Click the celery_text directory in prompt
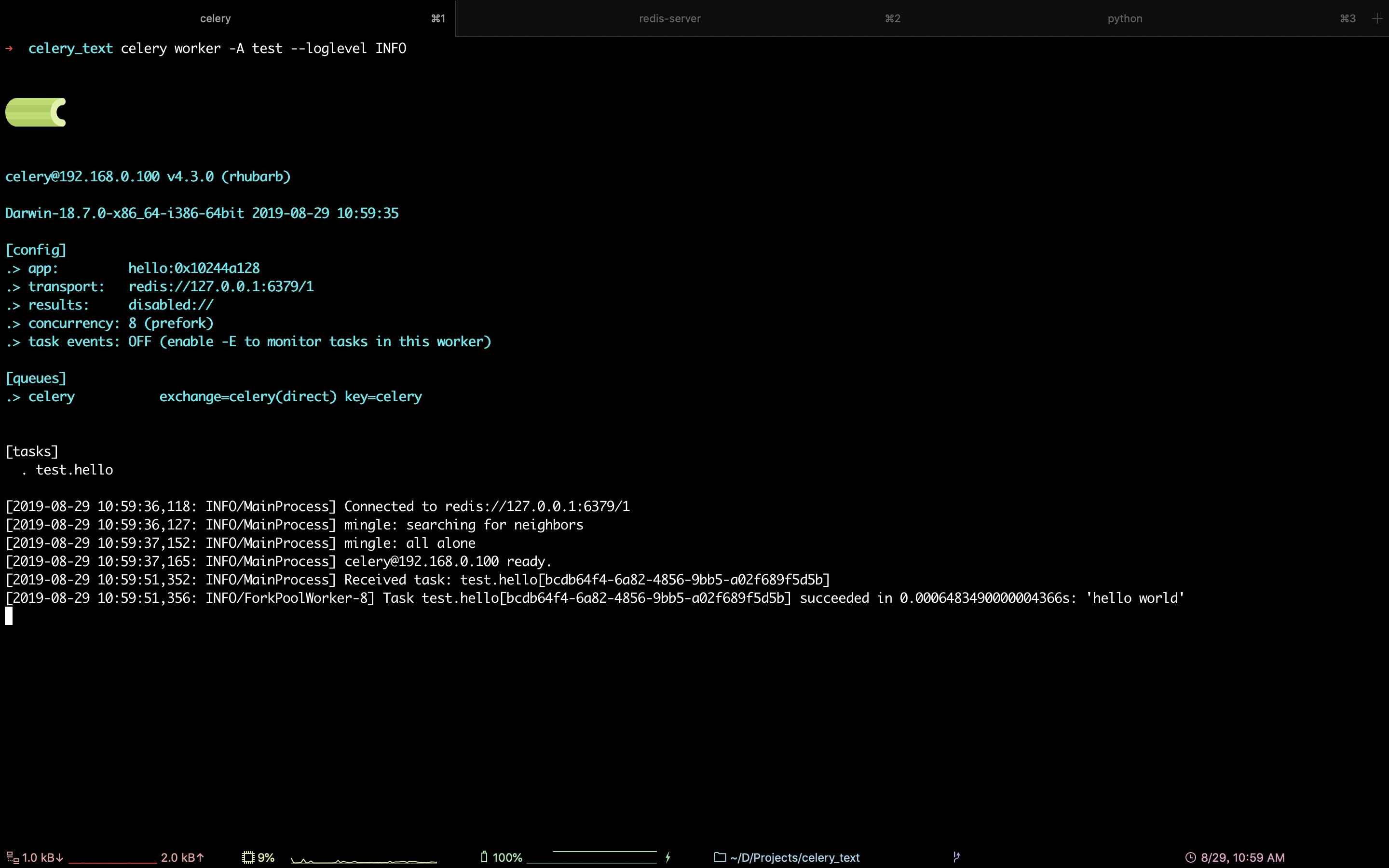The width and height of the screenshot is (1389, 868). pos(70,48)
